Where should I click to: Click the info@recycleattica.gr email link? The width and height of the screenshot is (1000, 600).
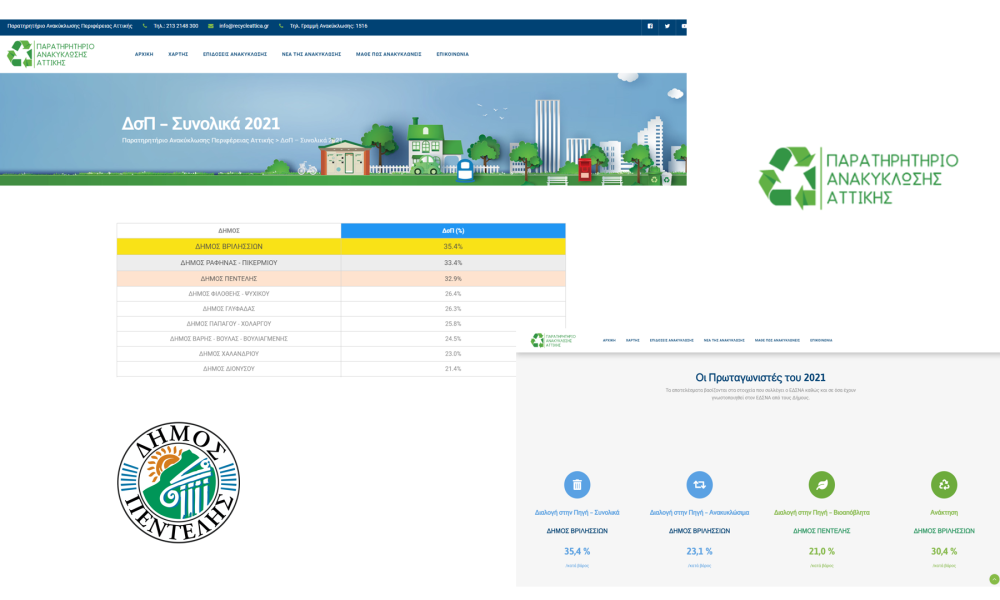[x=244, y=26]
